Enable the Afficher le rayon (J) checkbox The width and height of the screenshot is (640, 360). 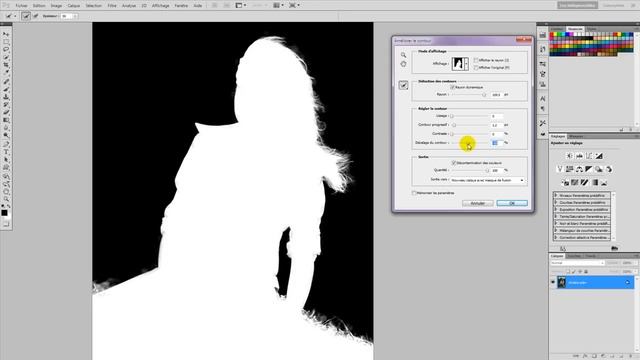(476, 60)
